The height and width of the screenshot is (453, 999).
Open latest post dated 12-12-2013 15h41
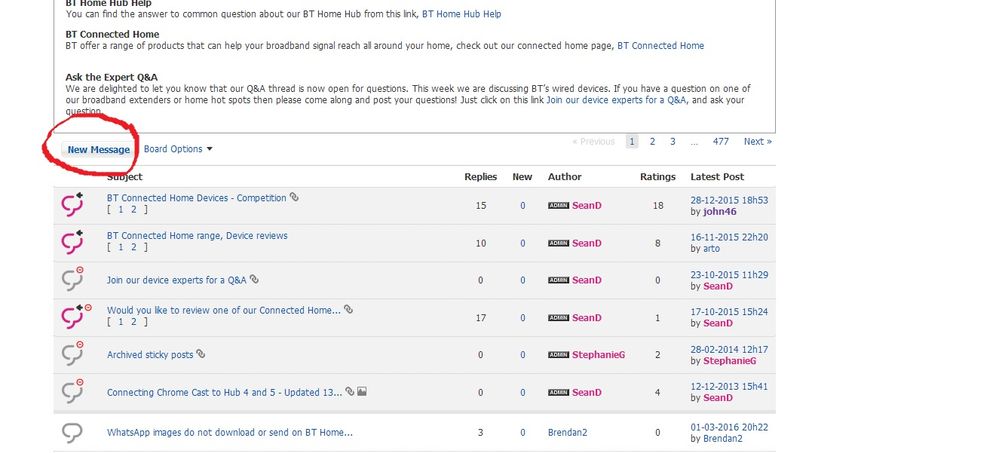pyautogui.click(x=729, y=386)
